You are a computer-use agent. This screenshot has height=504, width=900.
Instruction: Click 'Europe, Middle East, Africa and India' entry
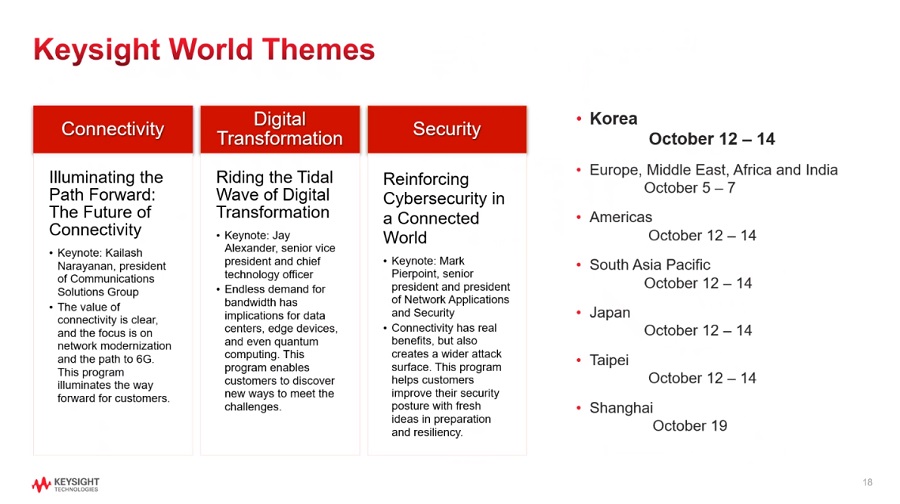pos(713,170)
